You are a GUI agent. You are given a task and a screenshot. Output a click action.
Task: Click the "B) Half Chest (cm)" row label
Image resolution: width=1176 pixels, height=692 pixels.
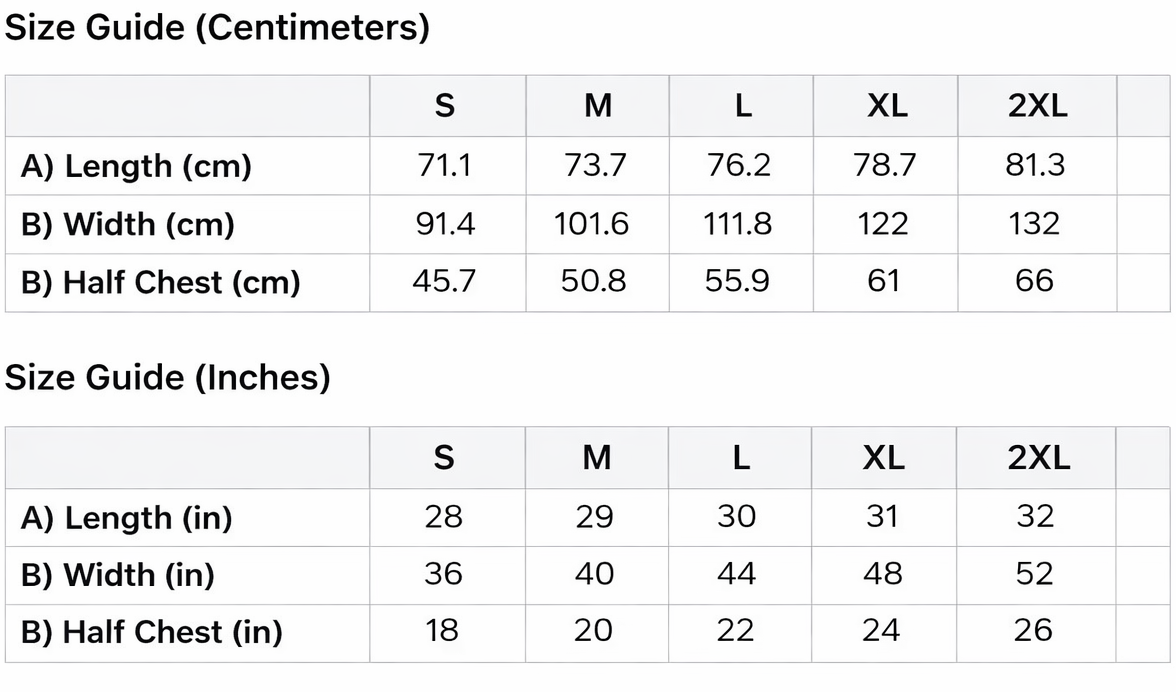(160, 282)
